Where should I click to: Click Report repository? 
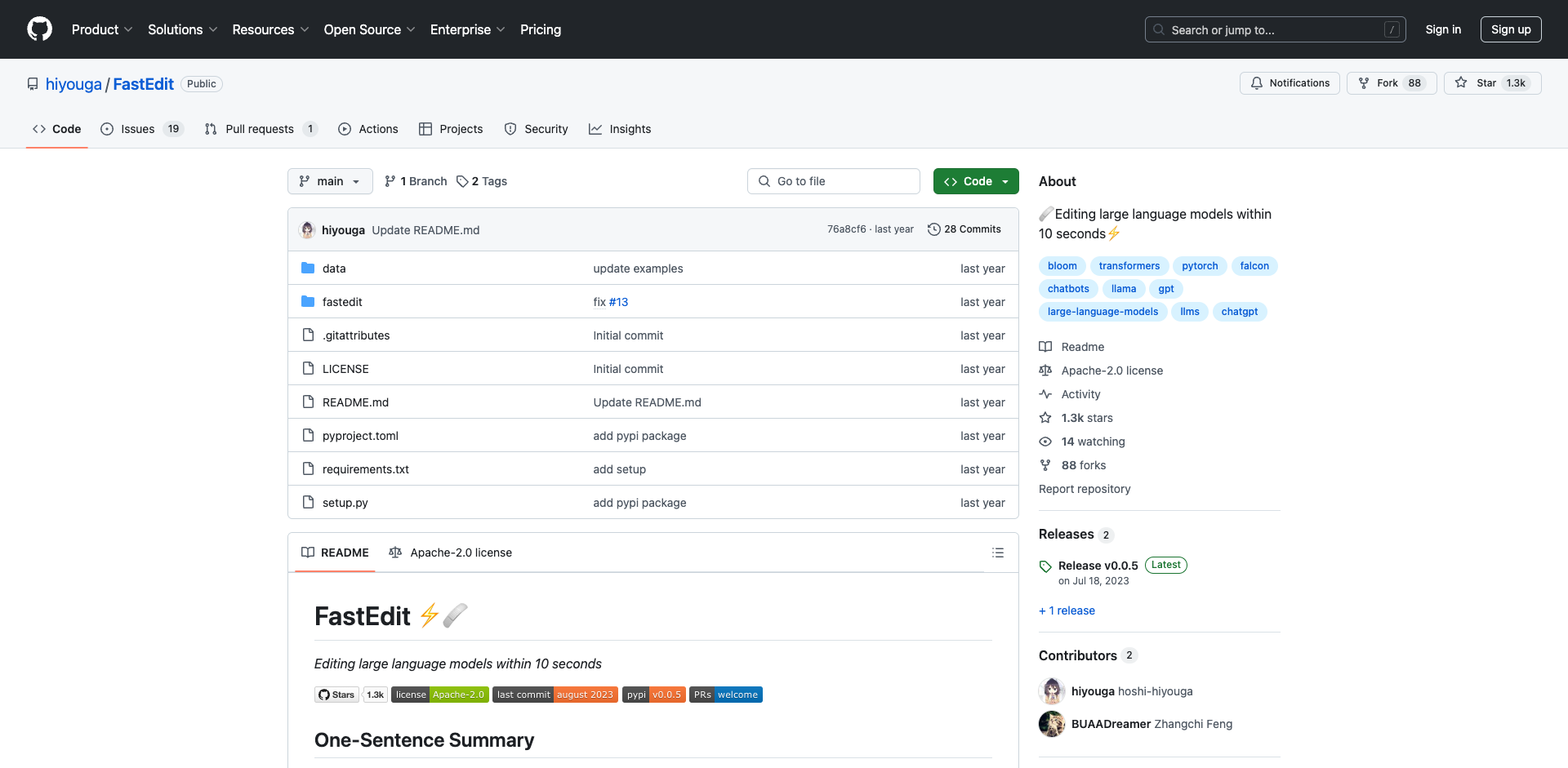(x=1085, y=489)
